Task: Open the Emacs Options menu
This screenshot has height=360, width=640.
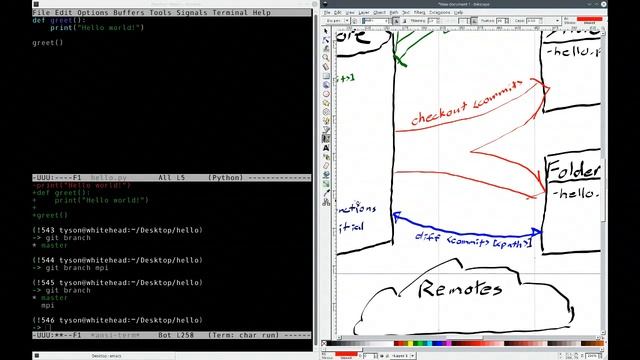Action: click(93, 13)
